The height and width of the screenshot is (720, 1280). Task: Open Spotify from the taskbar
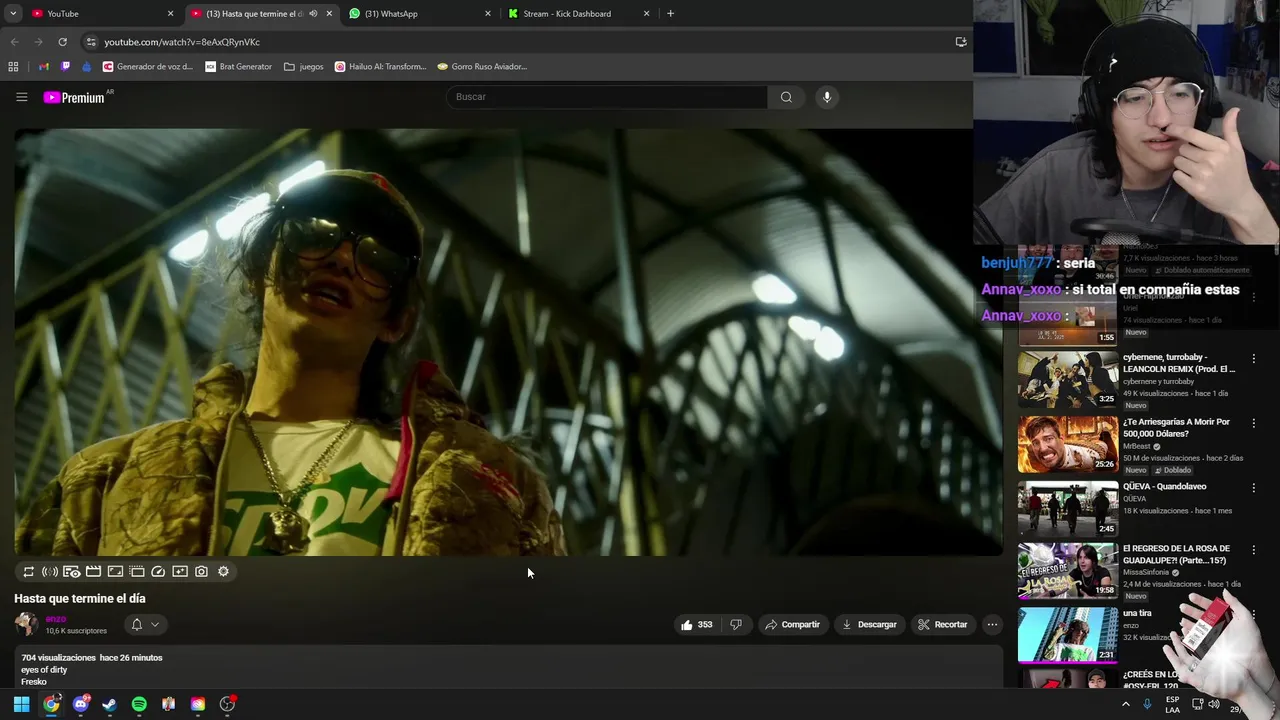pos(139,704)
